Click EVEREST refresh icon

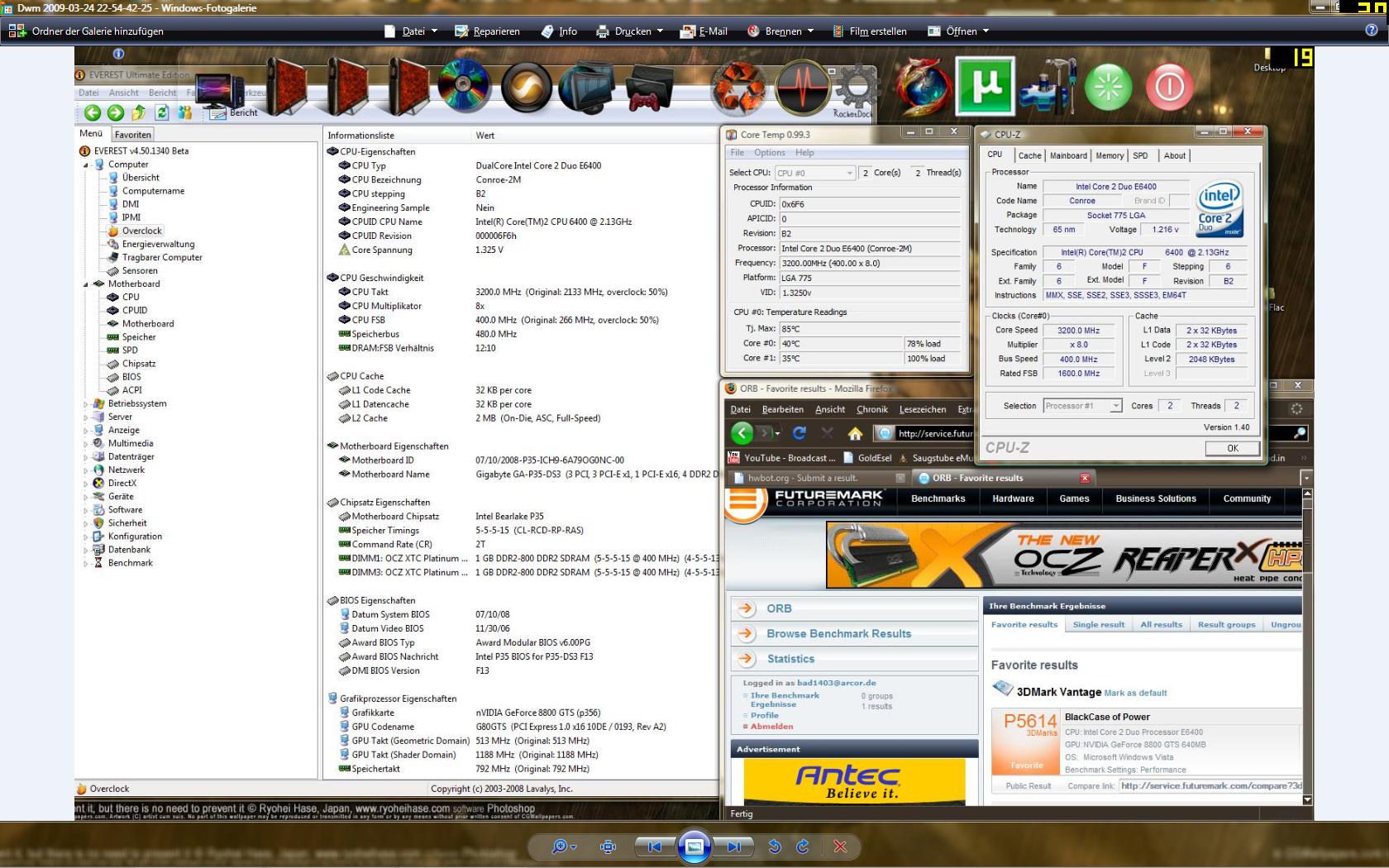coord(162,113)
